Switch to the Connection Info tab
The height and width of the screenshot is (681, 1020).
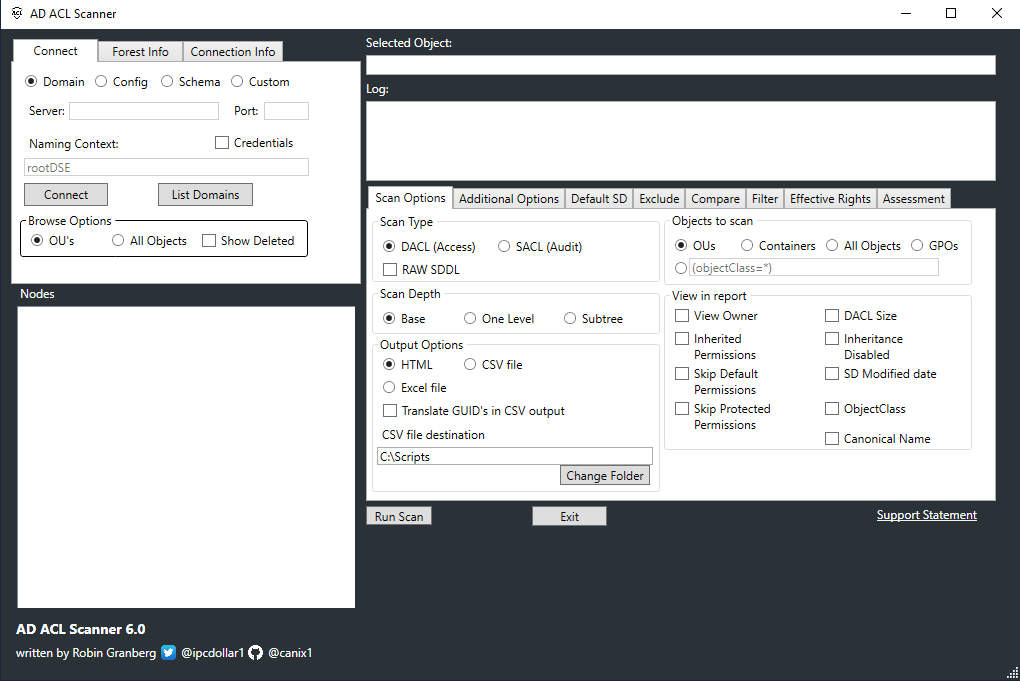(x=233, y=51)
